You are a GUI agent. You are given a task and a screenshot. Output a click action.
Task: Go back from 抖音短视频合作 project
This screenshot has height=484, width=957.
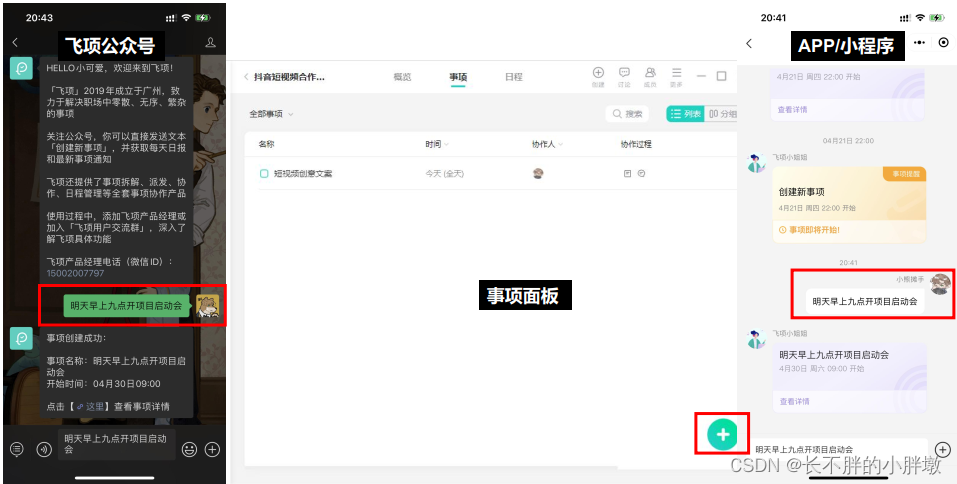tap(246, 77)
